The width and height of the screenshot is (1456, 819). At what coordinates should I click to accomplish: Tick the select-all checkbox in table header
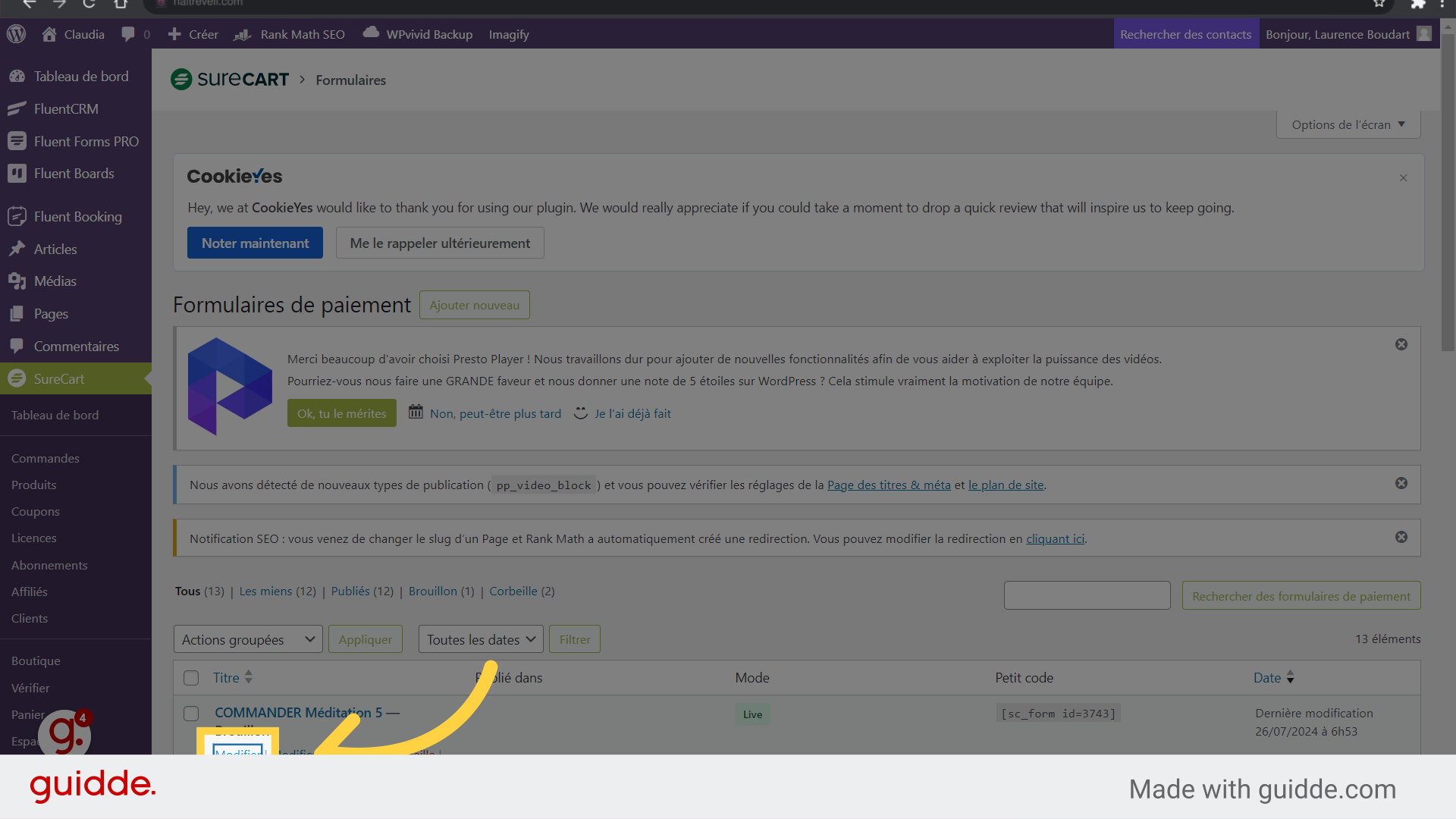tap(191, 678)
